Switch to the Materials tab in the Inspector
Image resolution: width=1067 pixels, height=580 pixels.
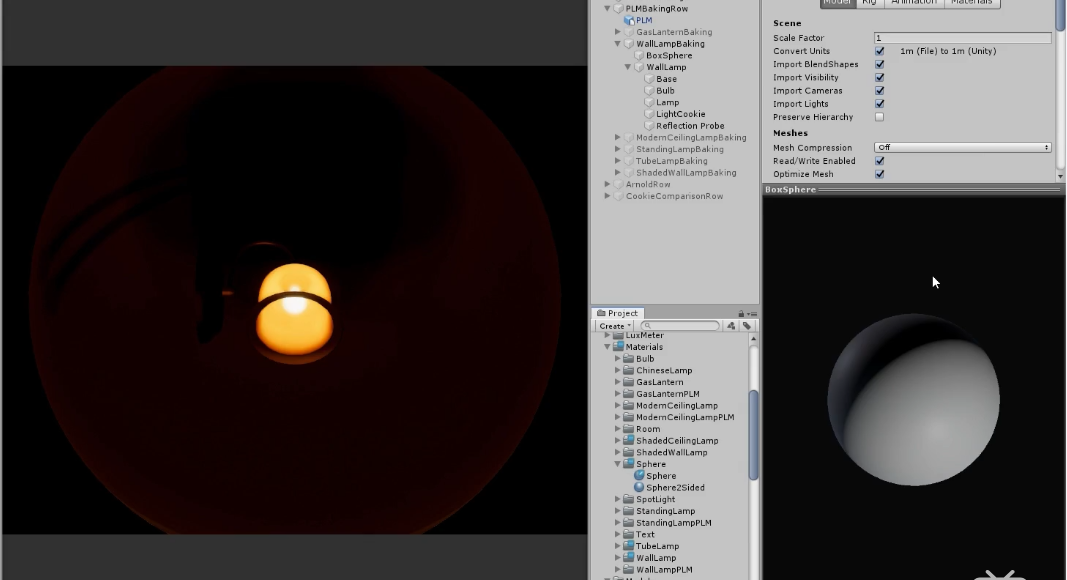pyautogui.click(x=972, y=2)
